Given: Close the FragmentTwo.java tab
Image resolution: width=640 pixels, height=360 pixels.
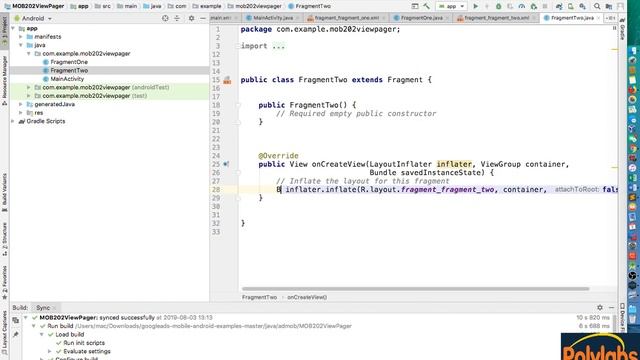Looking at the screenshot, I should 598,18.
